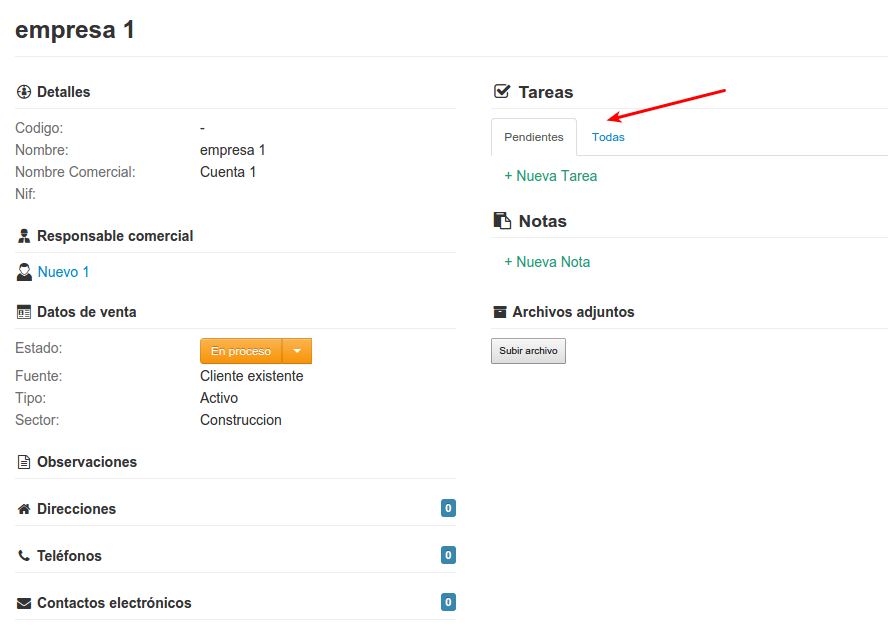Open the Nuevo 1 responsible link
Image resolution: width=888 pixels, height=641 pixels.
click(x=63, y=272)
